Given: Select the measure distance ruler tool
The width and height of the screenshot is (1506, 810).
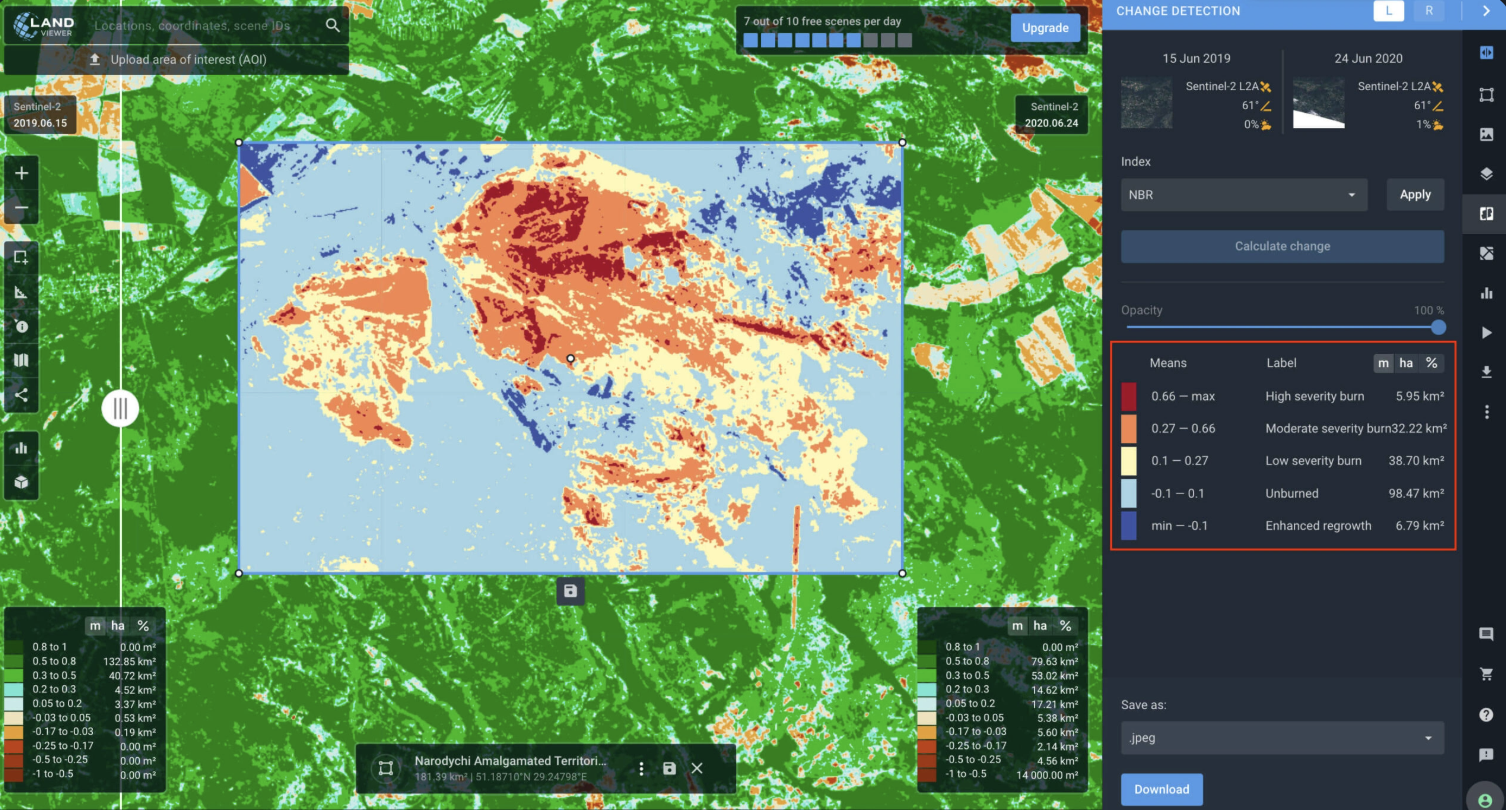Looking at the screenshot, I should (x=21, y=292).
